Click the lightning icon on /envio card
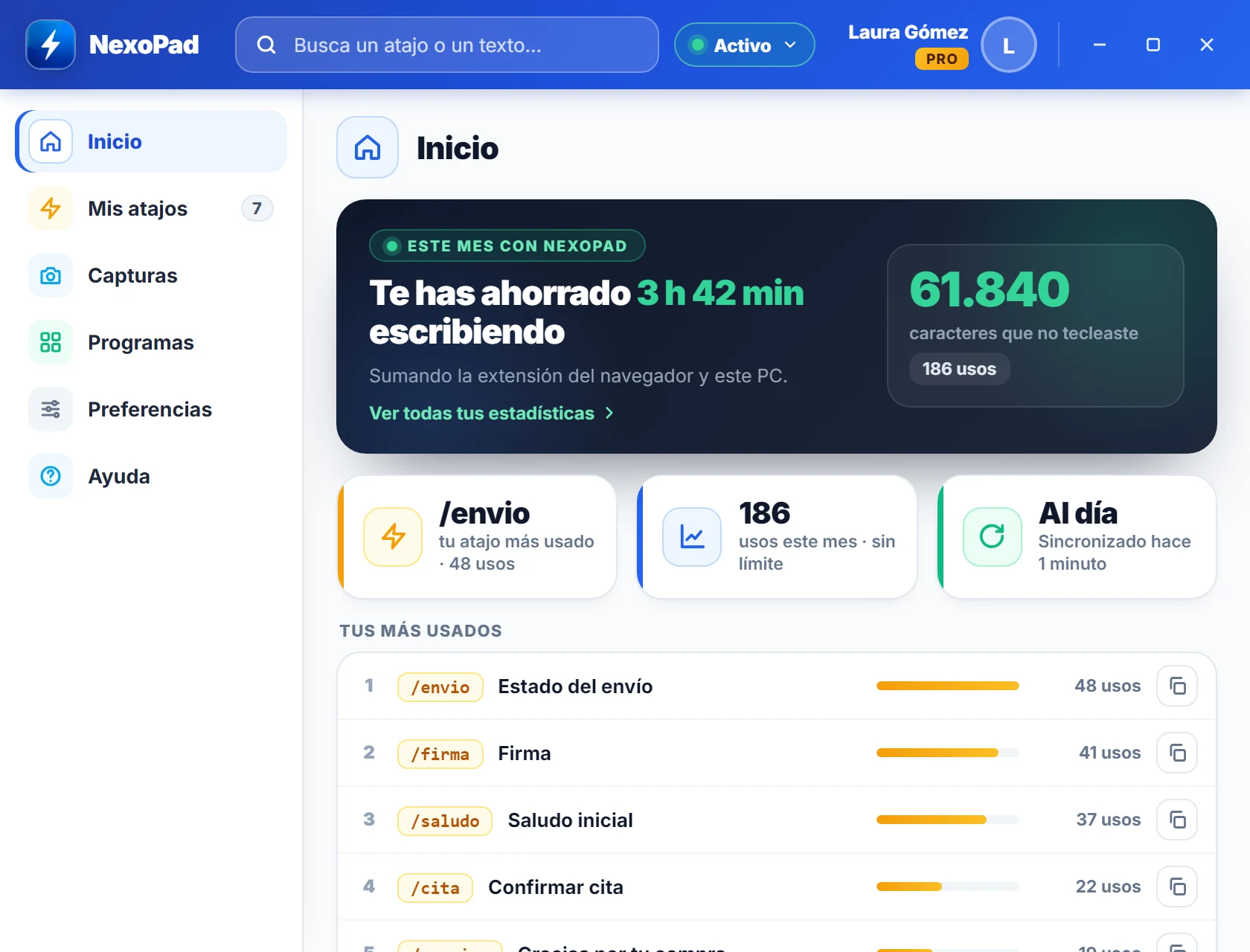The width and height of the screenshot is (1250, 952). coord(393,536)
